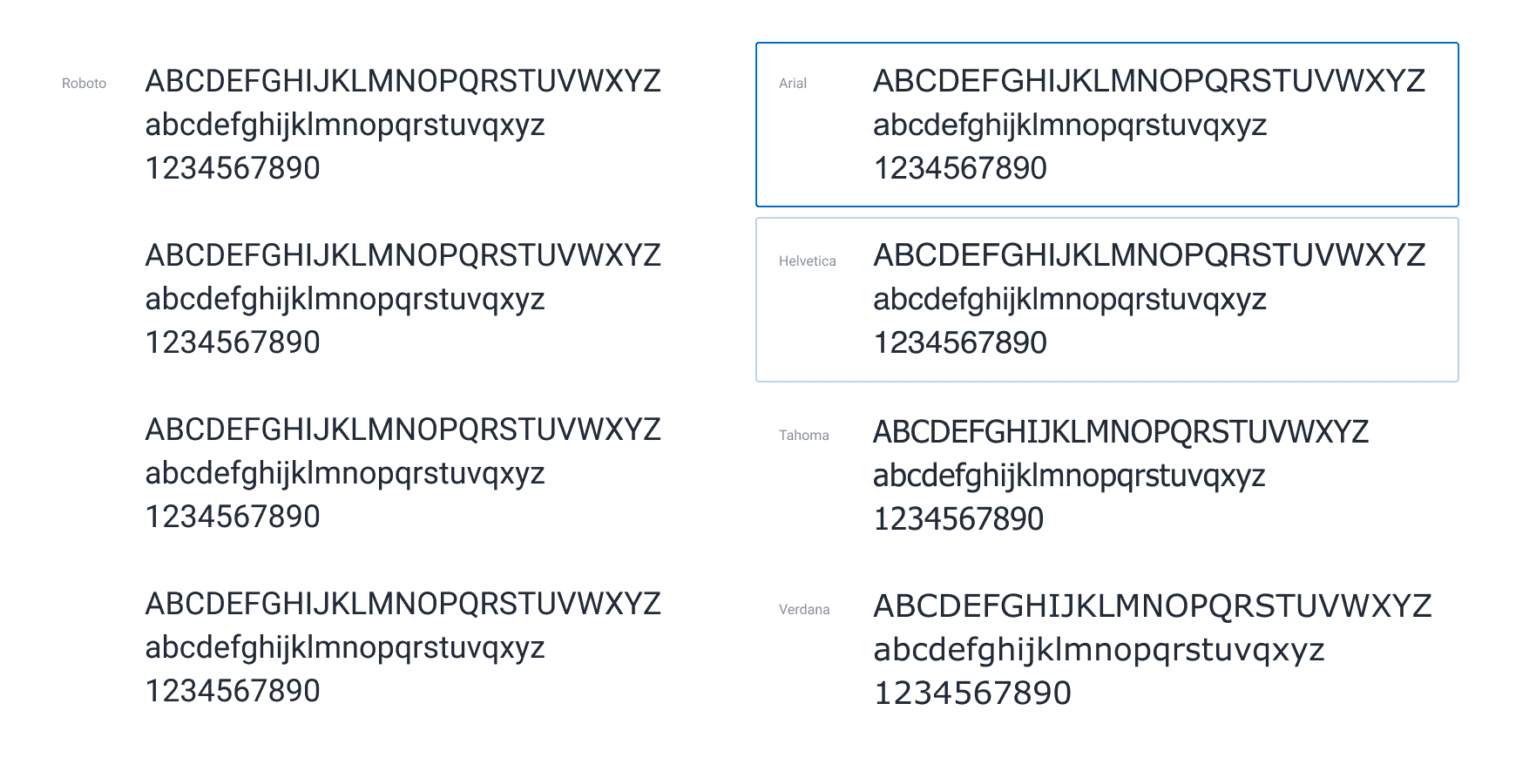Click the Roboto font name label
Viewport: 1536px width, 778px height.
click(84, 83)
